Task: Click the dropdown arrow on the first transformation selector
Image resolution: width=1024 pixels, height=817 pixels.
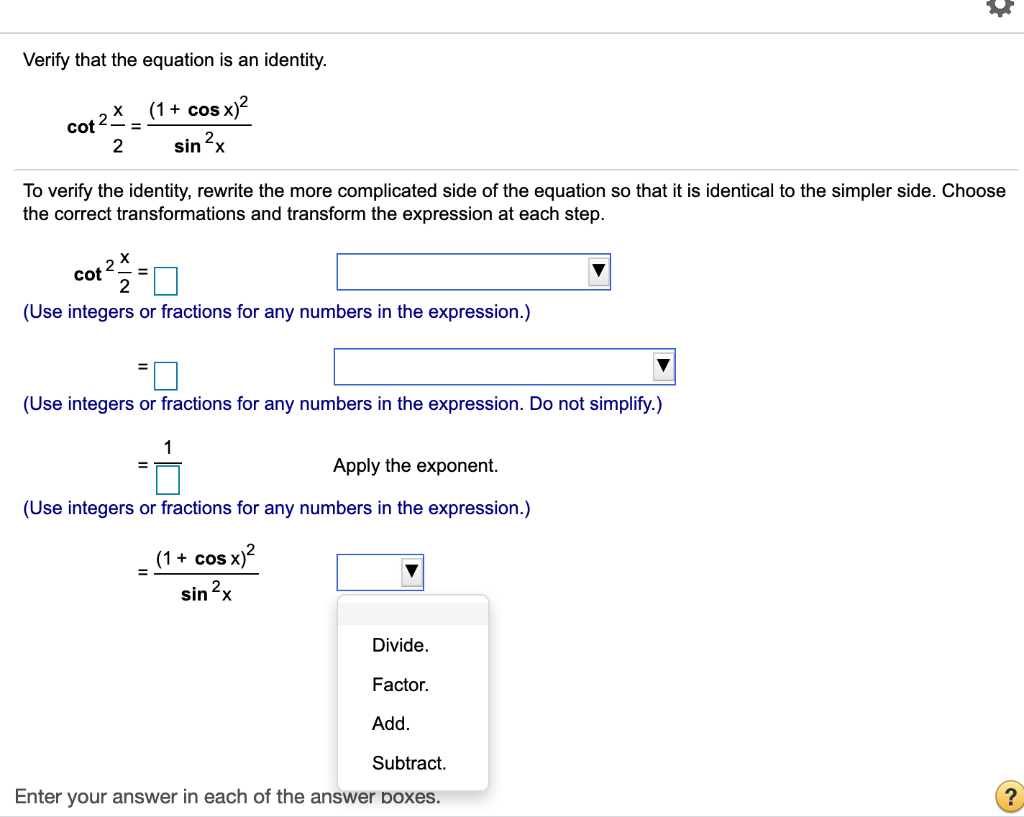Action: click(598, 271)
